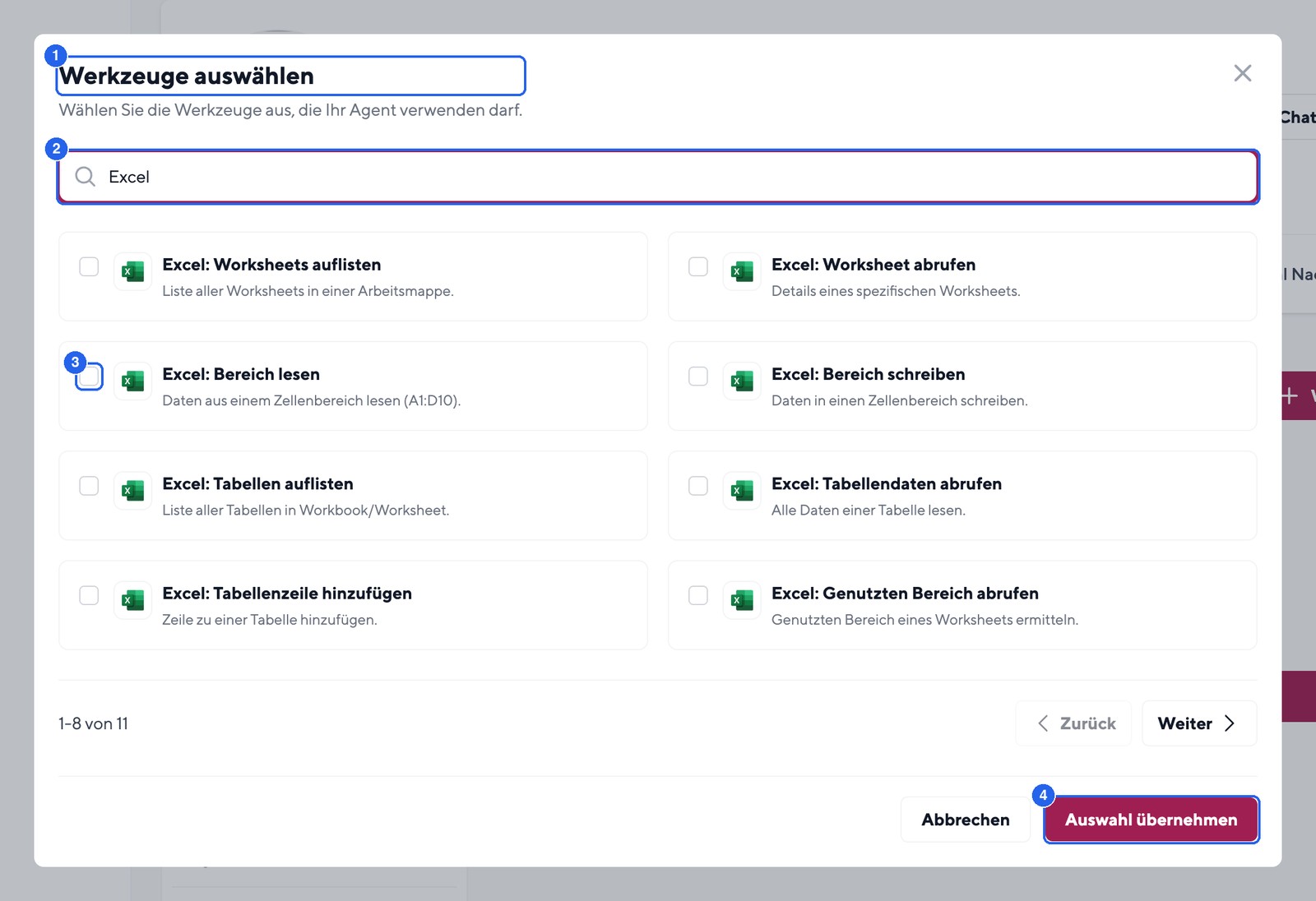This screenshot has width=1316, height=901.
Task: Go to next page with Weiter
Action: pyautogui.click(x=1199, y=723)
